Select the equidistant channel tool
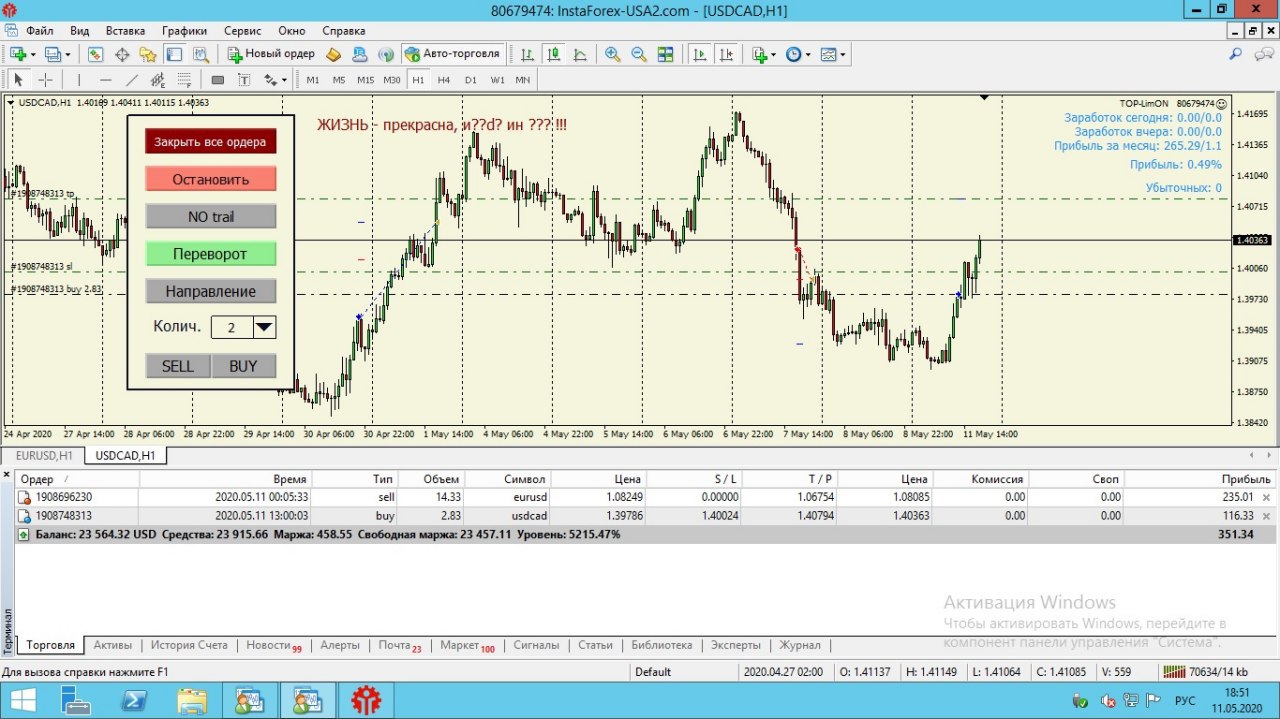The width and height of the screenshot is (1280, 719). click(x=158, y=80)
